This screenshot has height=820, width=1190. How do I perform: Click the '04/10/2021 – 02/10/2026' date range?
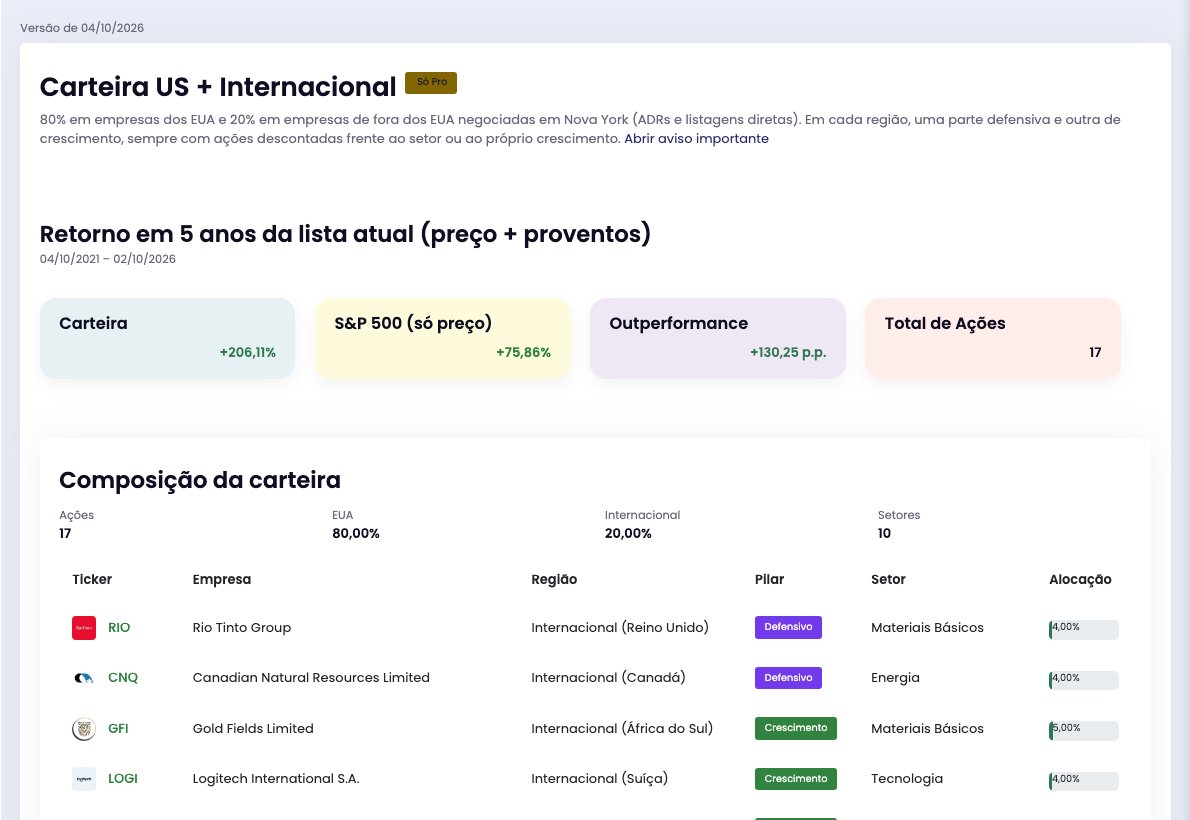pos(108,259)
